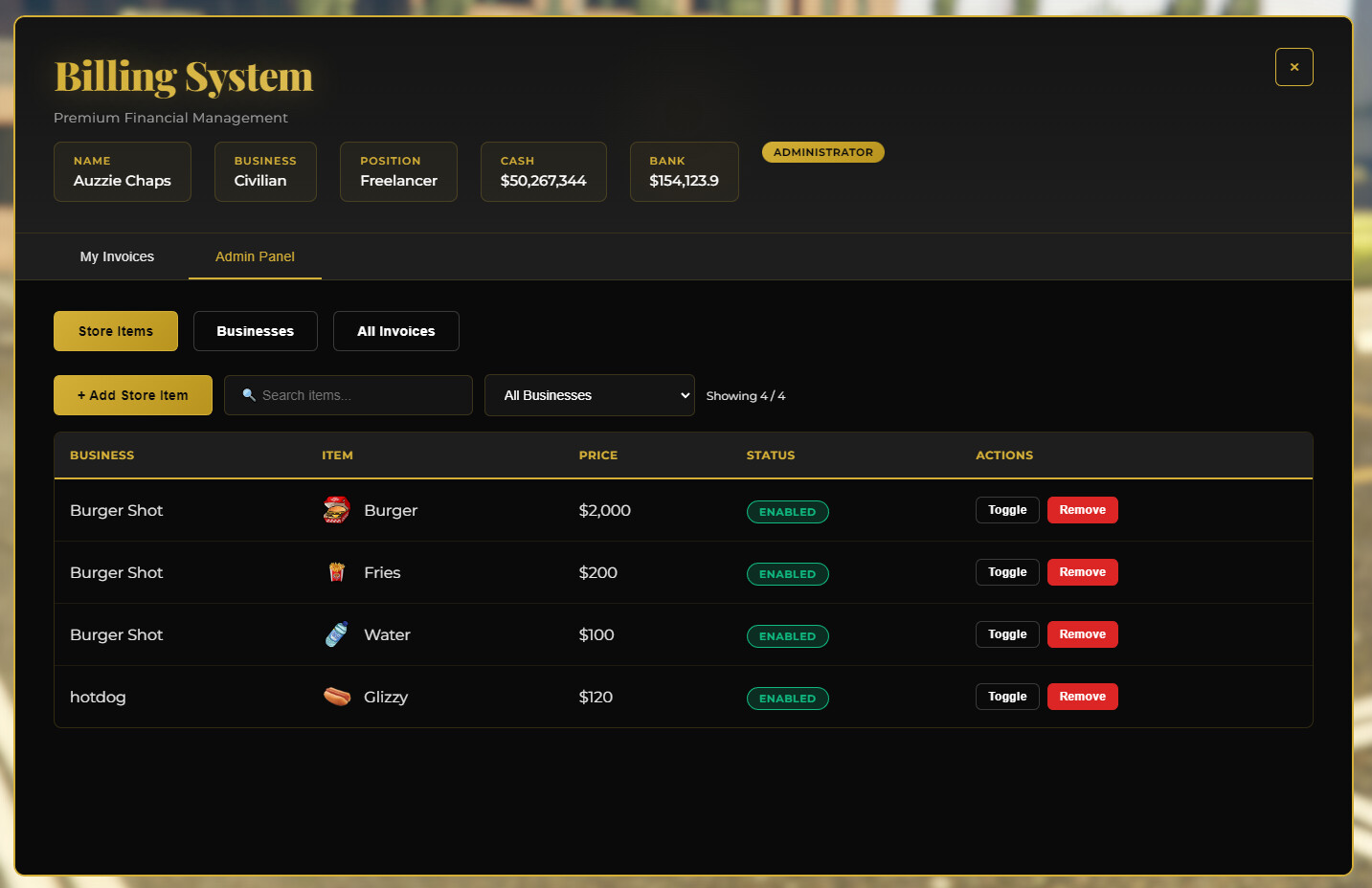Click the Position card Freelancer
This screenshot has height=888, width=1372.
(398, 172)
